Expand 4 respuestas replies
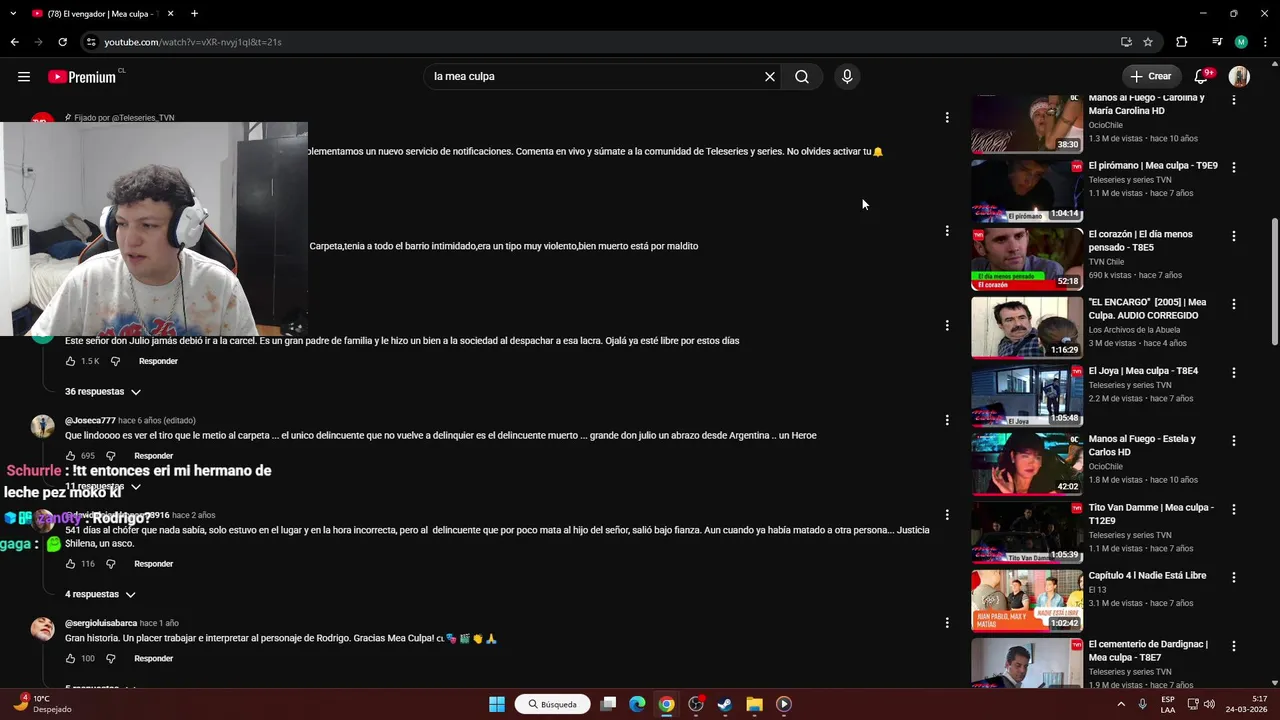The image size is (1280, 720). pyautogui.click(x=100, y=595)
